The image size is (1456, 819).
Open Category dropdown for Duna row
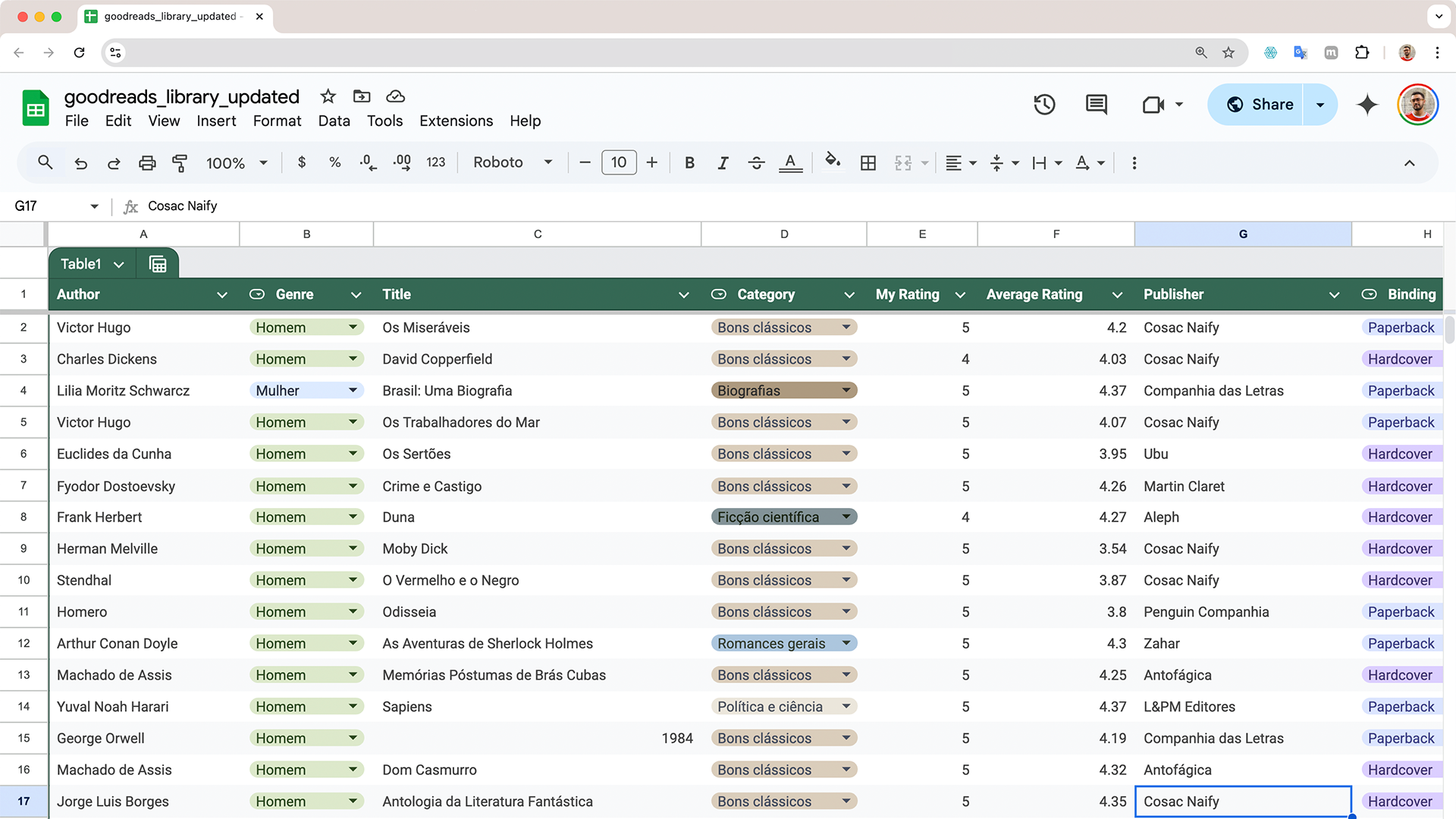point(846,517)
